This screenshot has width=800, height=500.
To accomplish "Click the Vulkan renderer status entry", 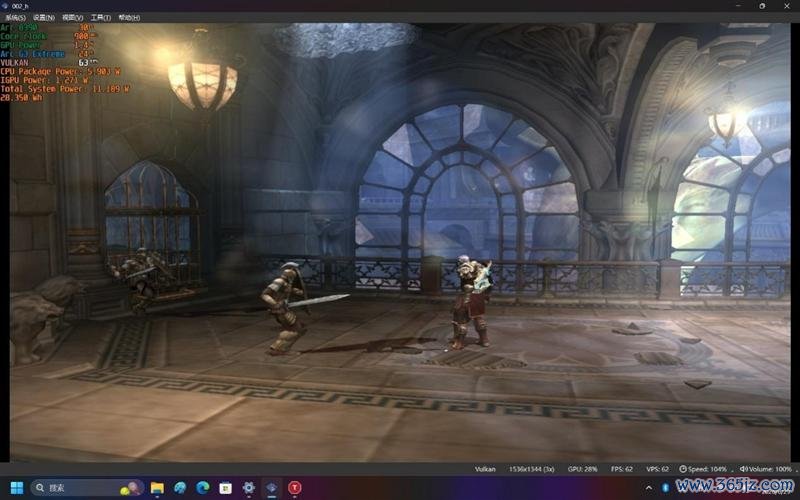I will click(x=485, y=469).
